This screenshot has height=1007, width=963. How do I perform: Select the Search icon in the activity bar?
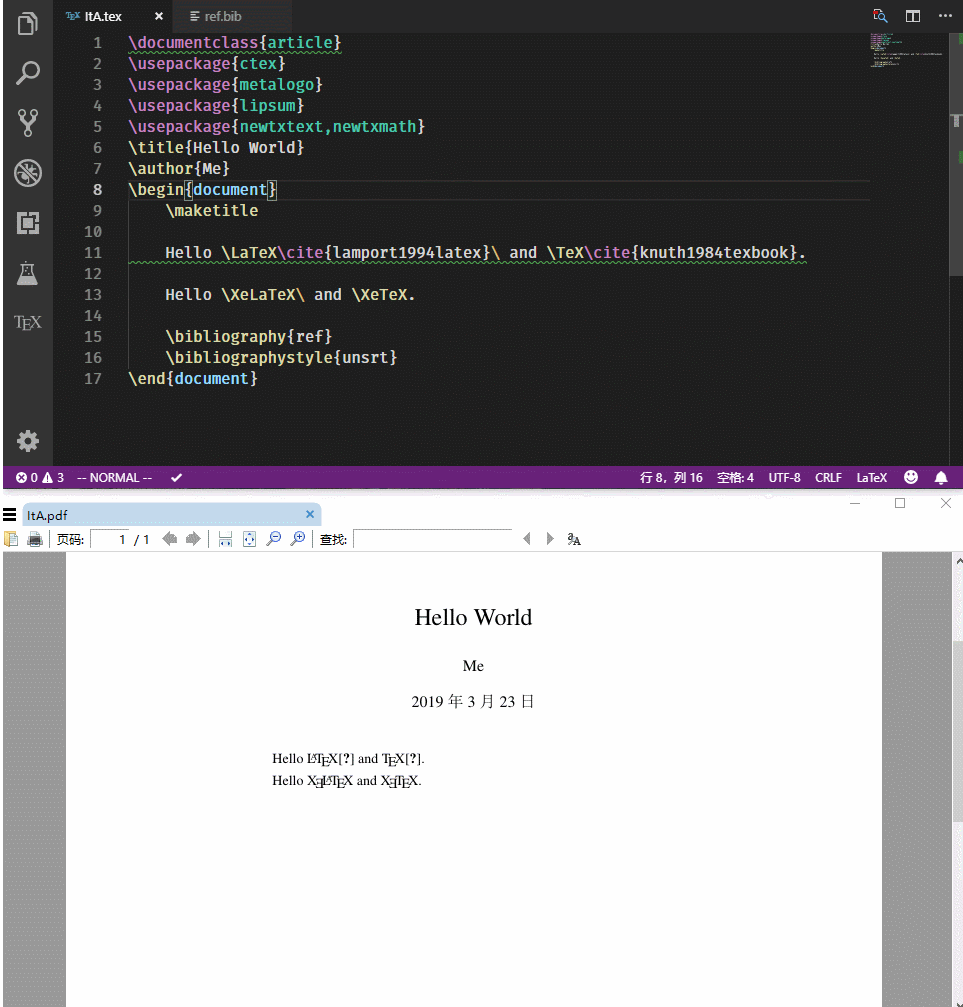click(27, 72)
